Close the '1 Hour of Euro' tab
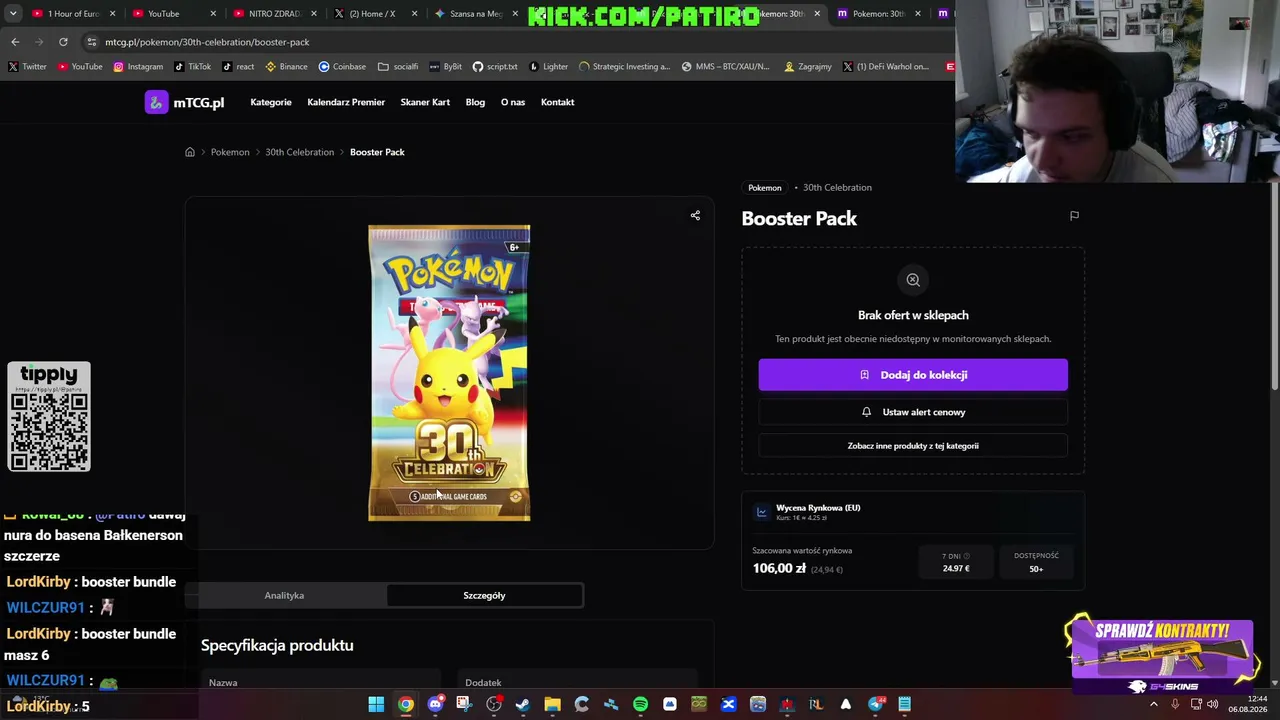The image size is (1280, 720). click(x=112, y=14)
